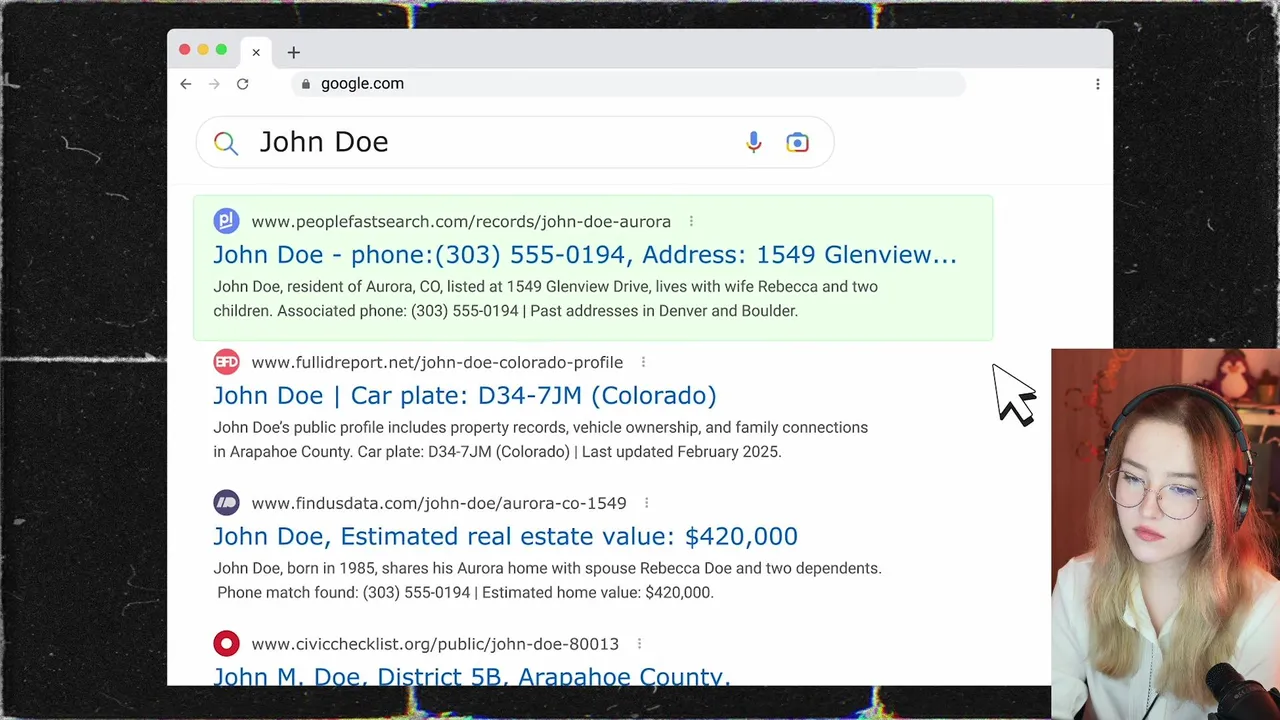Open options menu for peoplefastsearch result
The height and width of the screenshot is (720, 1280).
[691, 222]
